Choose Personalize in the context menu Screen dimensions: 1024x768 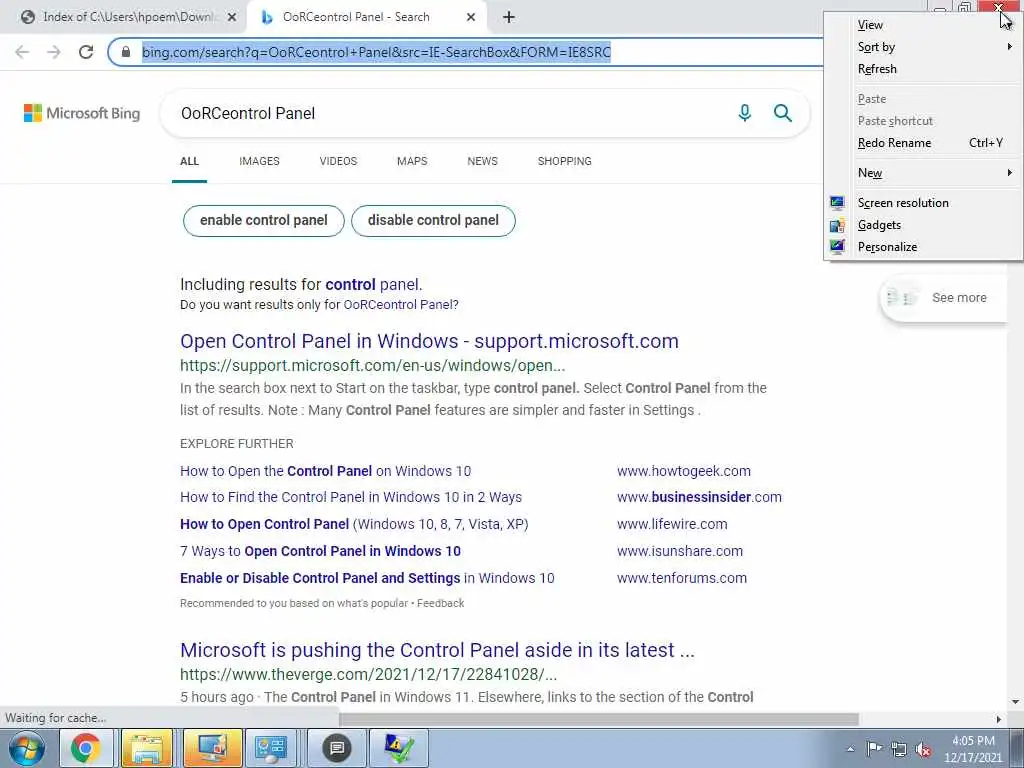(x=923, y=247)
